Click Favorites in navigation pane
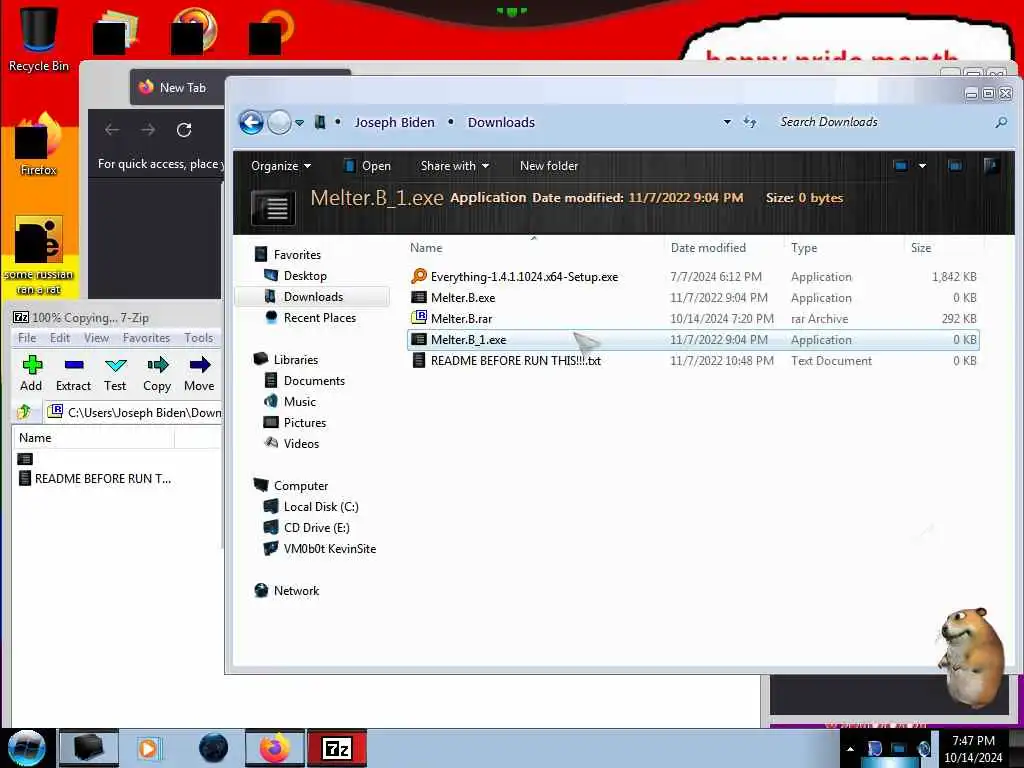The width and height of the screenshot is (1024, 768). pyautogui.click(x=297, y=255)
